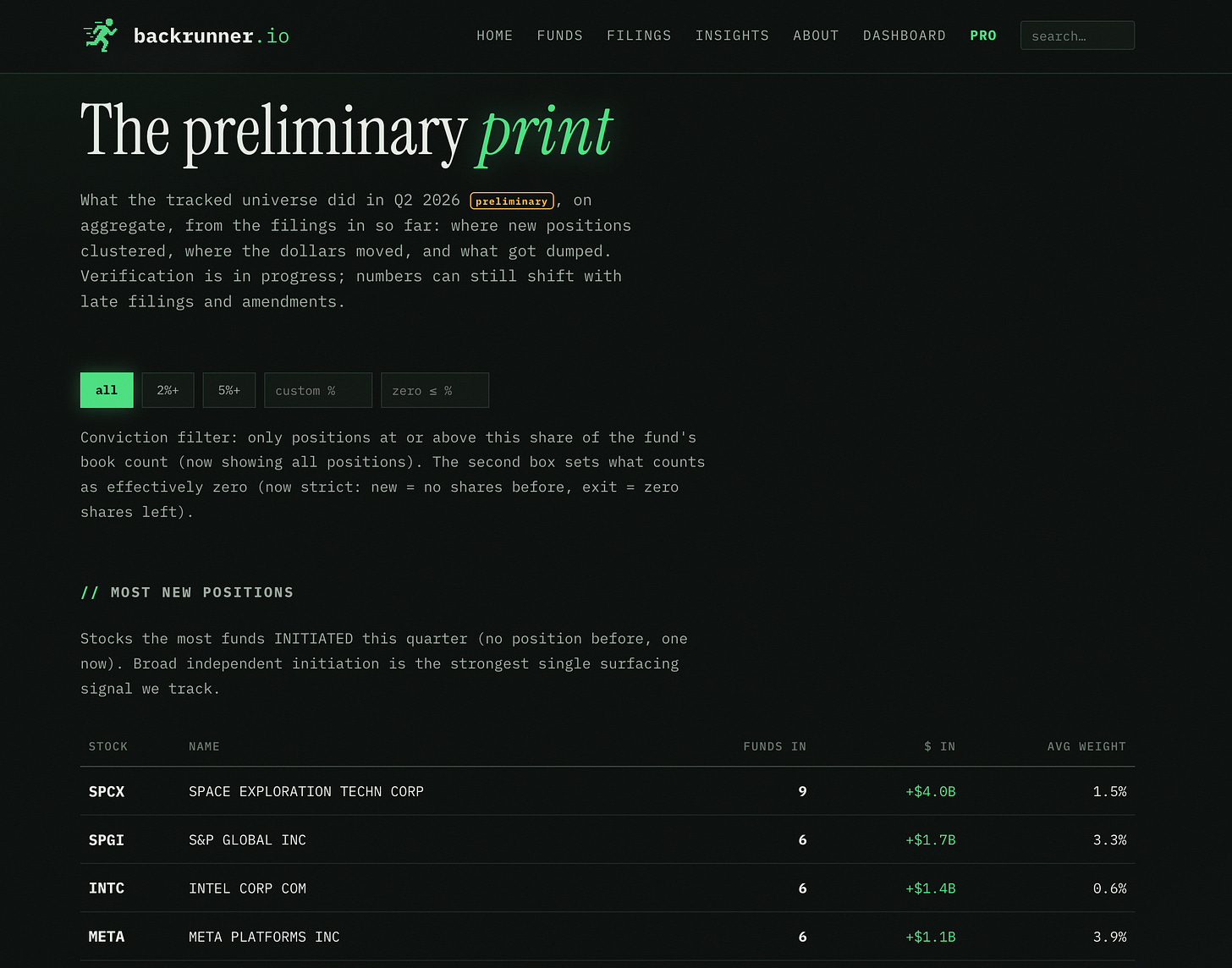Screen dimensions: 1232x968
Task: Focus the search input field
Action: tap(1077, 36)
